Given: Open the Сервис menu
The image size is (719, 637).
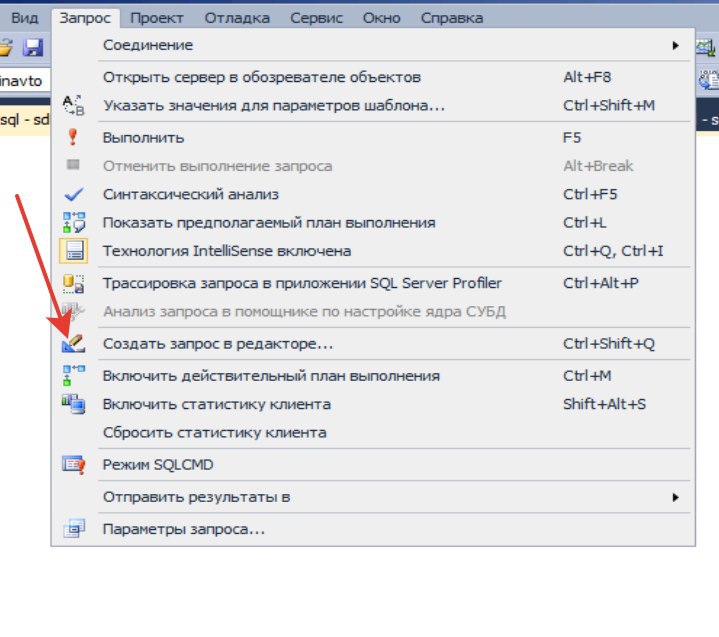Looking at the screenshot, I should pyautogui.click(x=316, y=18).
